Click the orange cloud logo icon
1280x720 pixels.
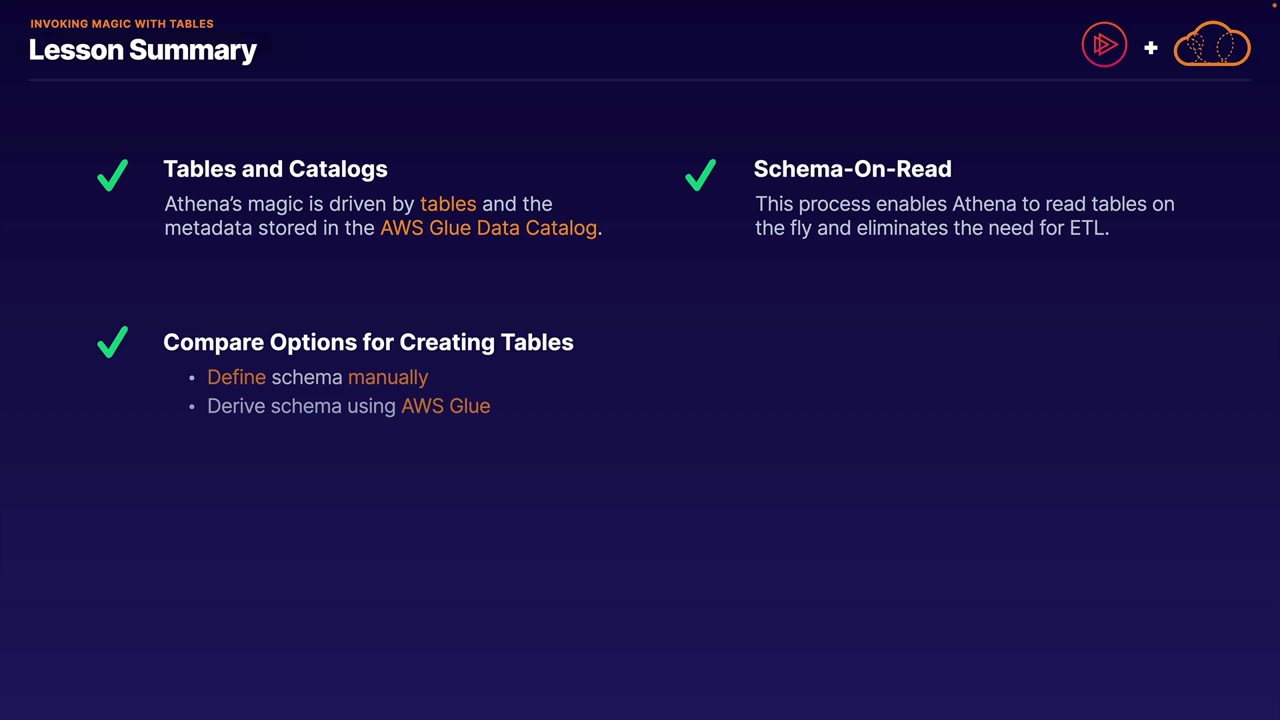(x=1212, y=45)
